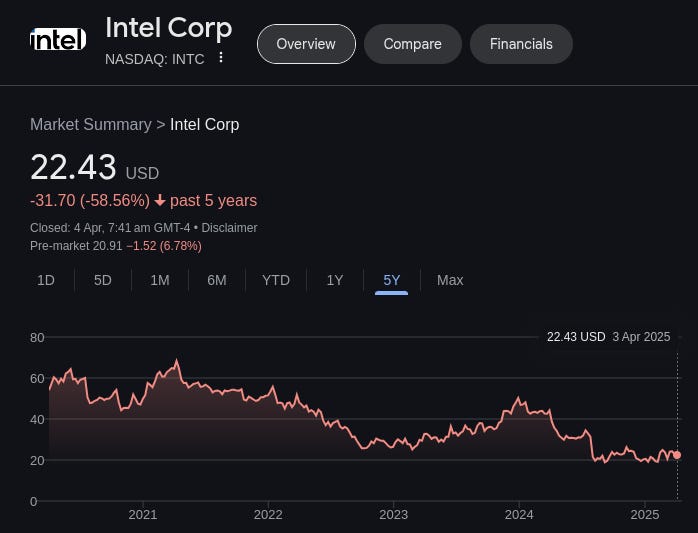
Task: Switch to the Compare tab
Action: tap(413, 44)
